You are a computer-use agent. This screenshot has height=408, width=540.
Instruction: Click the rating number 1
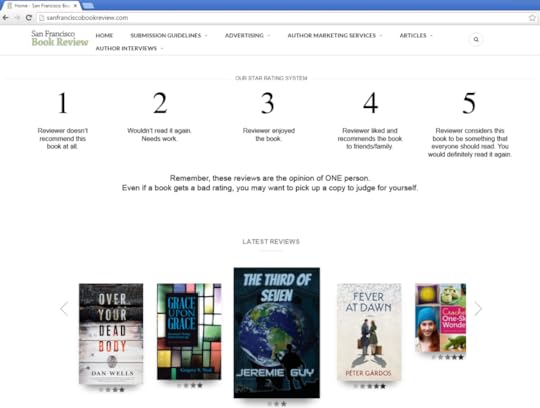click(x=62, y=103)
